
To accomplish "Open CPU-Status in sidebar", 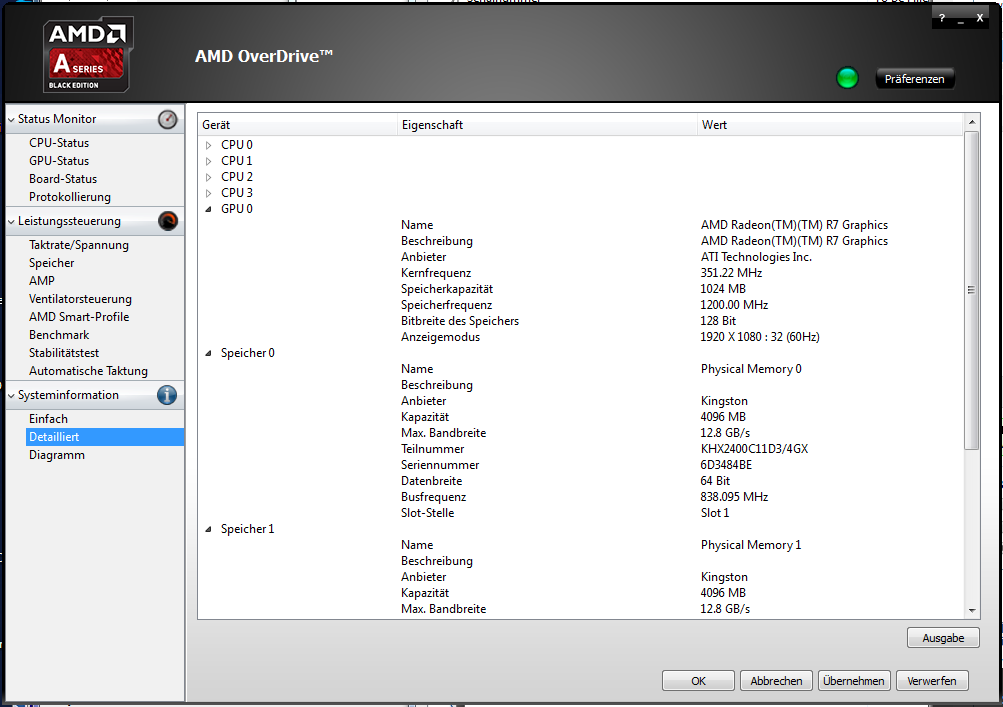I will pyautogui.click(x=59, y=143).
